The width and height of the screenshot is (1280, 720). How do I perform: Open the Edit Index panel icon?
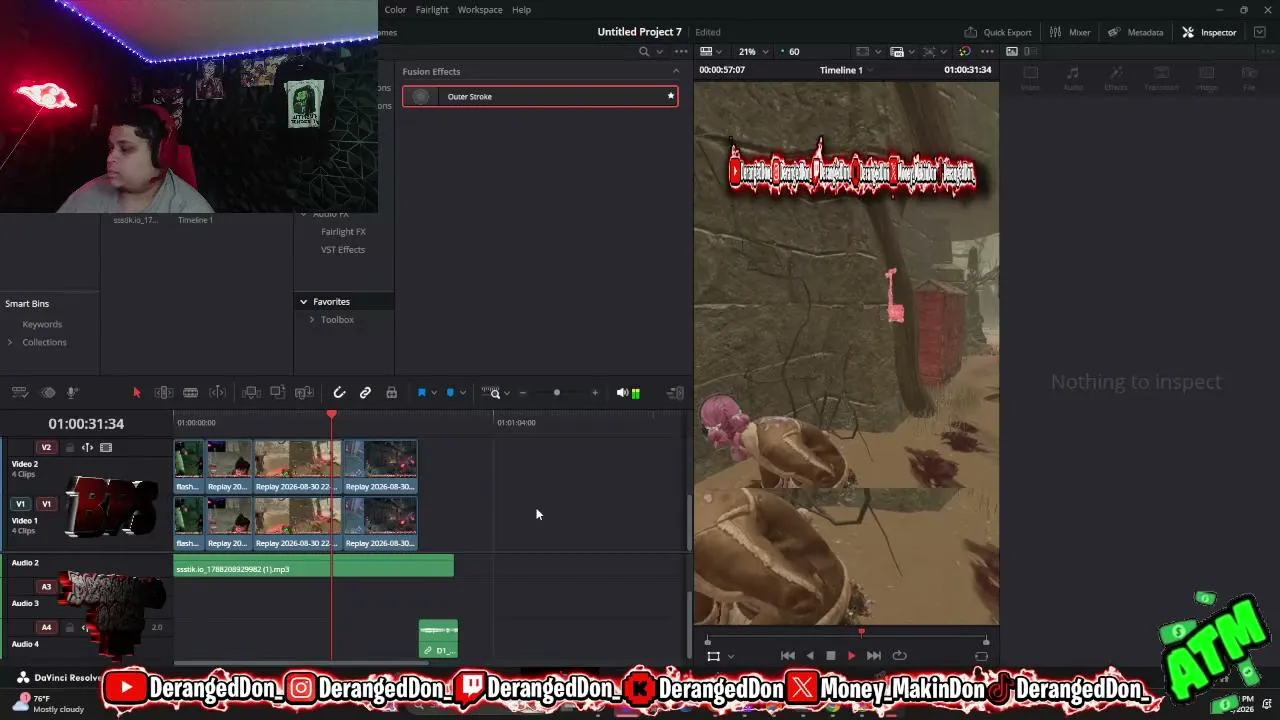pyautogui.click(x=48, y=393)
